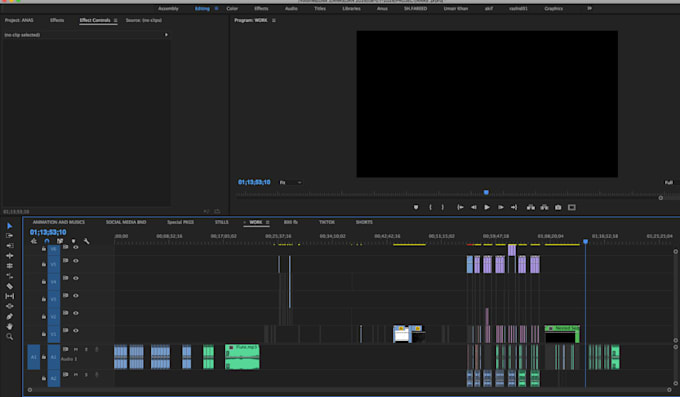
Task: Click the Go to In point button
Action: pos(460,207)
